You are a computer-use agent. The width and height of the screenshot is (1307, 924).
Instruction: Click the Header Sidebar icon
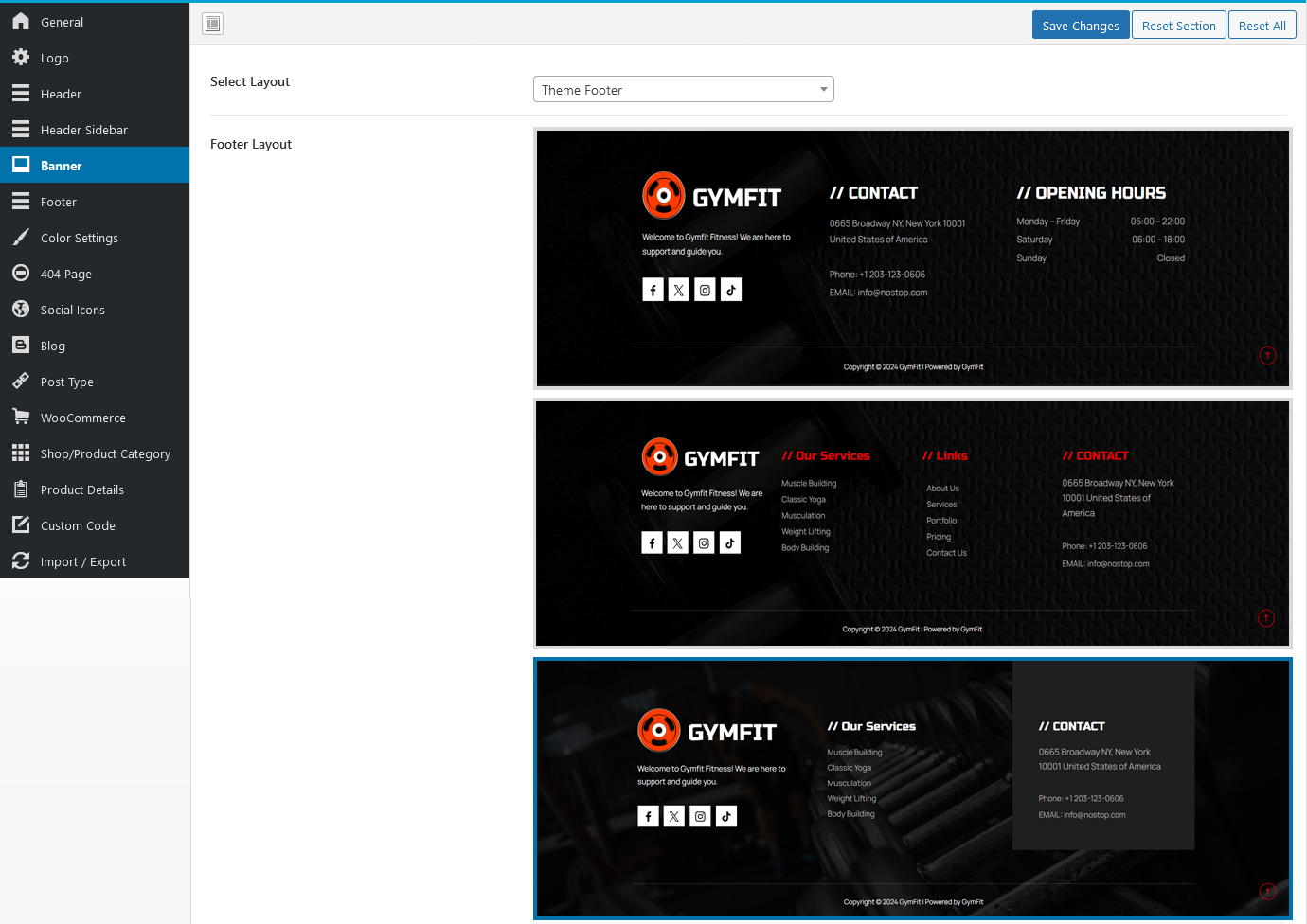coord(21,130)
